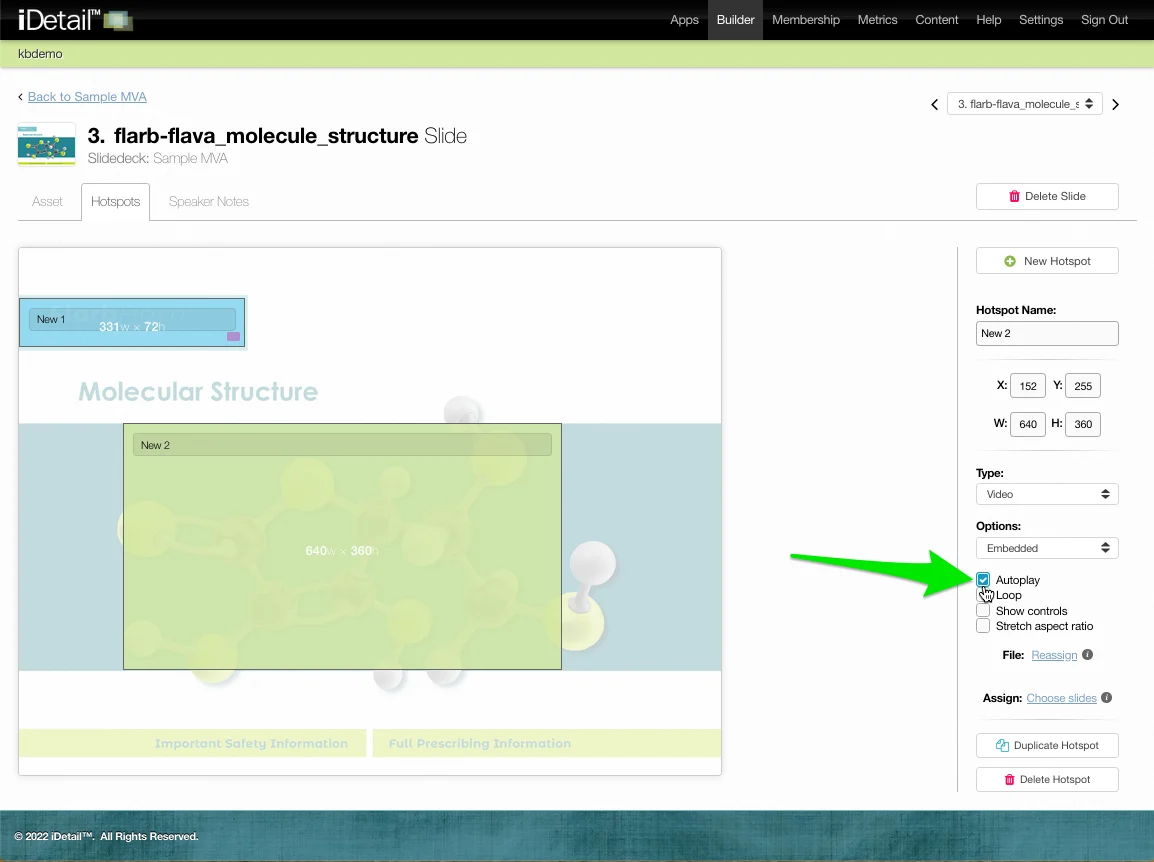Uncheck the Autoplay checkbox

click(983, 579)
